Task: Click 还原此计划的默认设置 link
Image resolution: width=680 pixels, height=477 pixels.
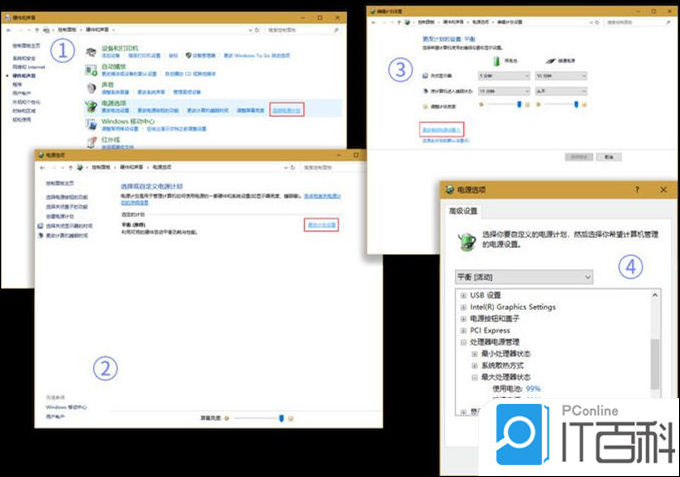Action: point(446,140)
